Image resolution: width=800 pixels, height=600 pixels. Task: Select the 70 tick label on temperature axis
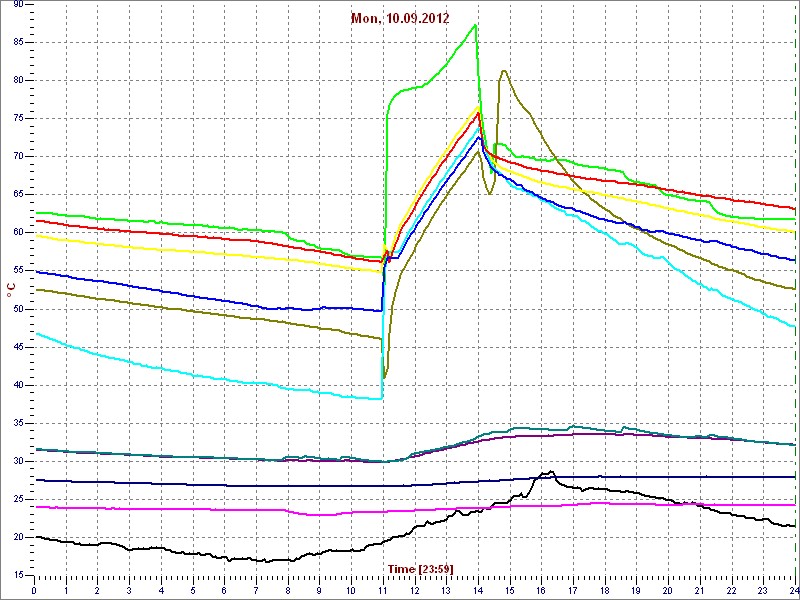pos(17,157)
